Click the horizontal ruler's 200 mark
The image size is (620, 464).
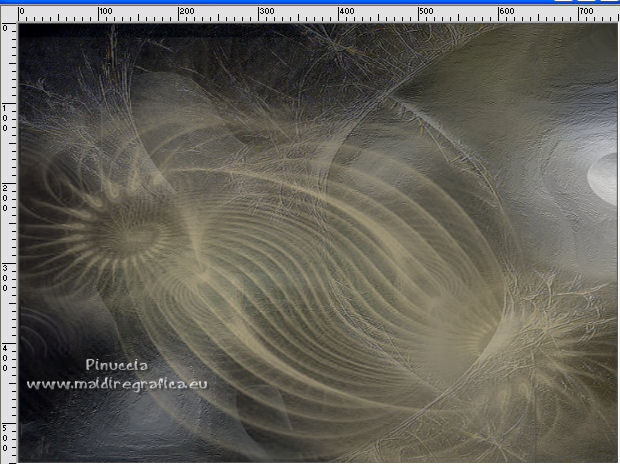(x=187, y=11)
